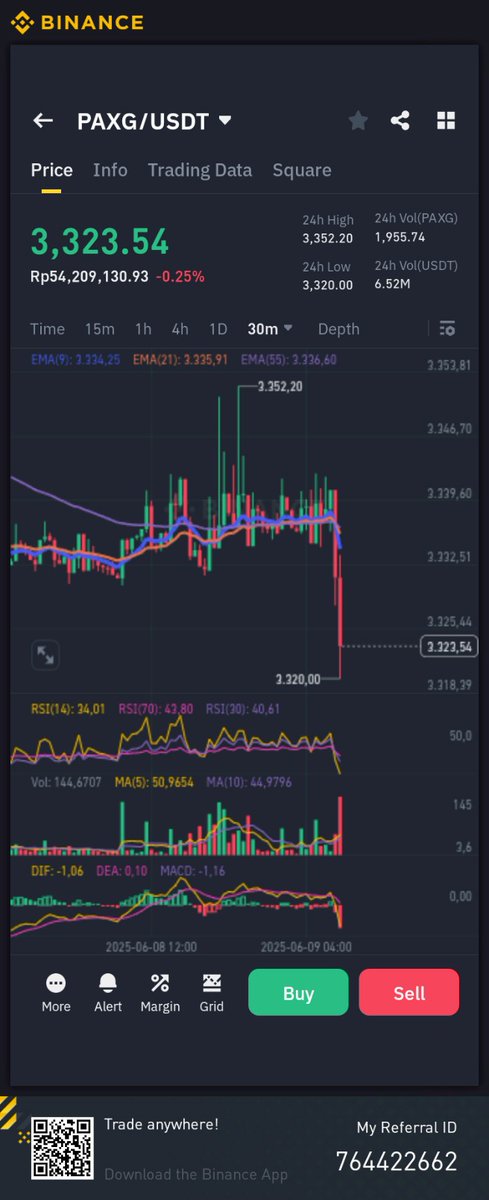Click the Download the Binance App text
Viewport: 489px width, 1200px height.
click(196, 1175)
